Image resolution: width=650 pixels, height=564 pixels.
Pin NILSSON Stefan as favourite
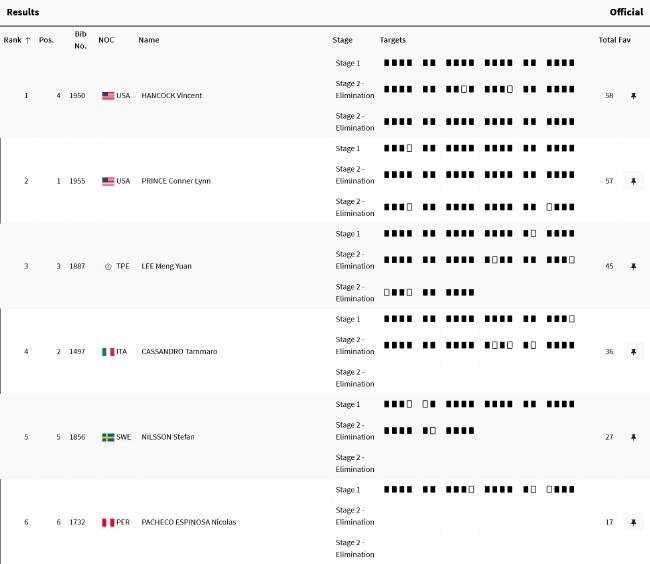point(633,437)
